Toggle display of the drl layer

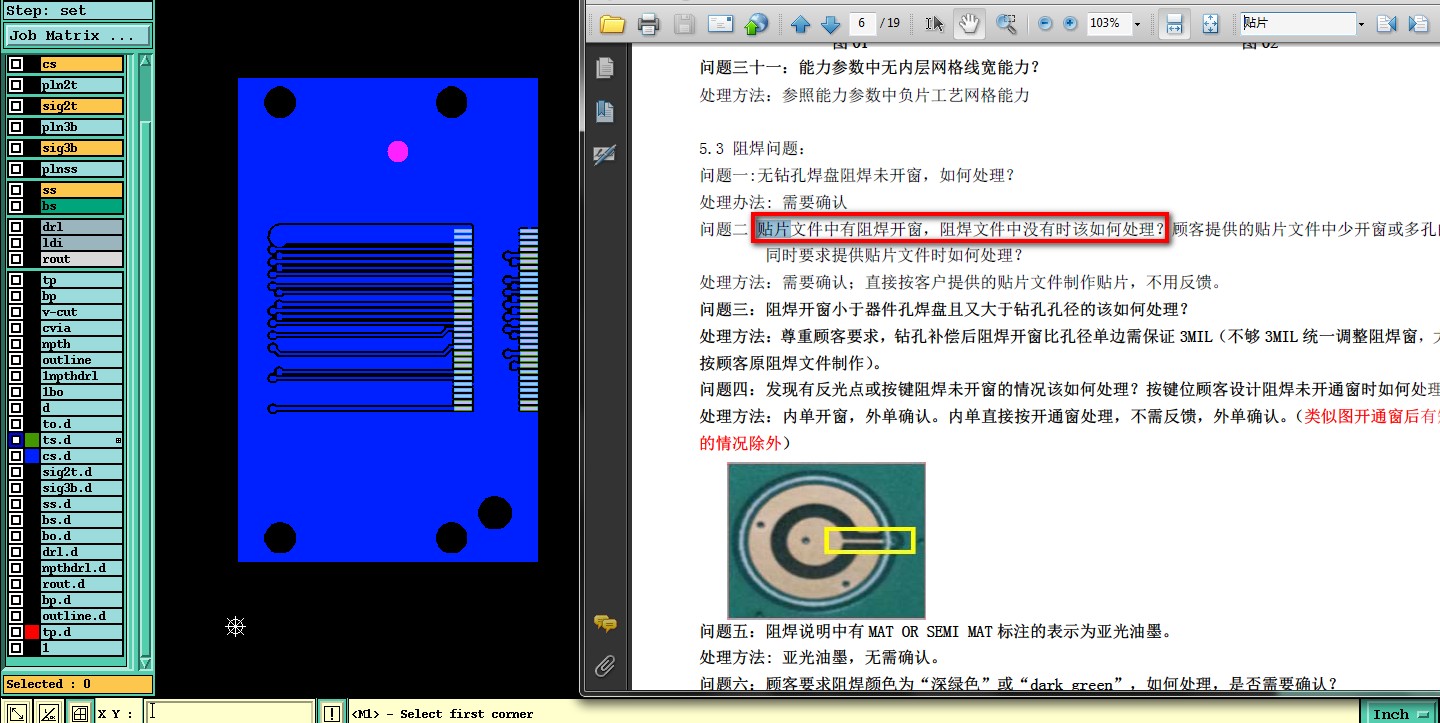coord(16,227)
